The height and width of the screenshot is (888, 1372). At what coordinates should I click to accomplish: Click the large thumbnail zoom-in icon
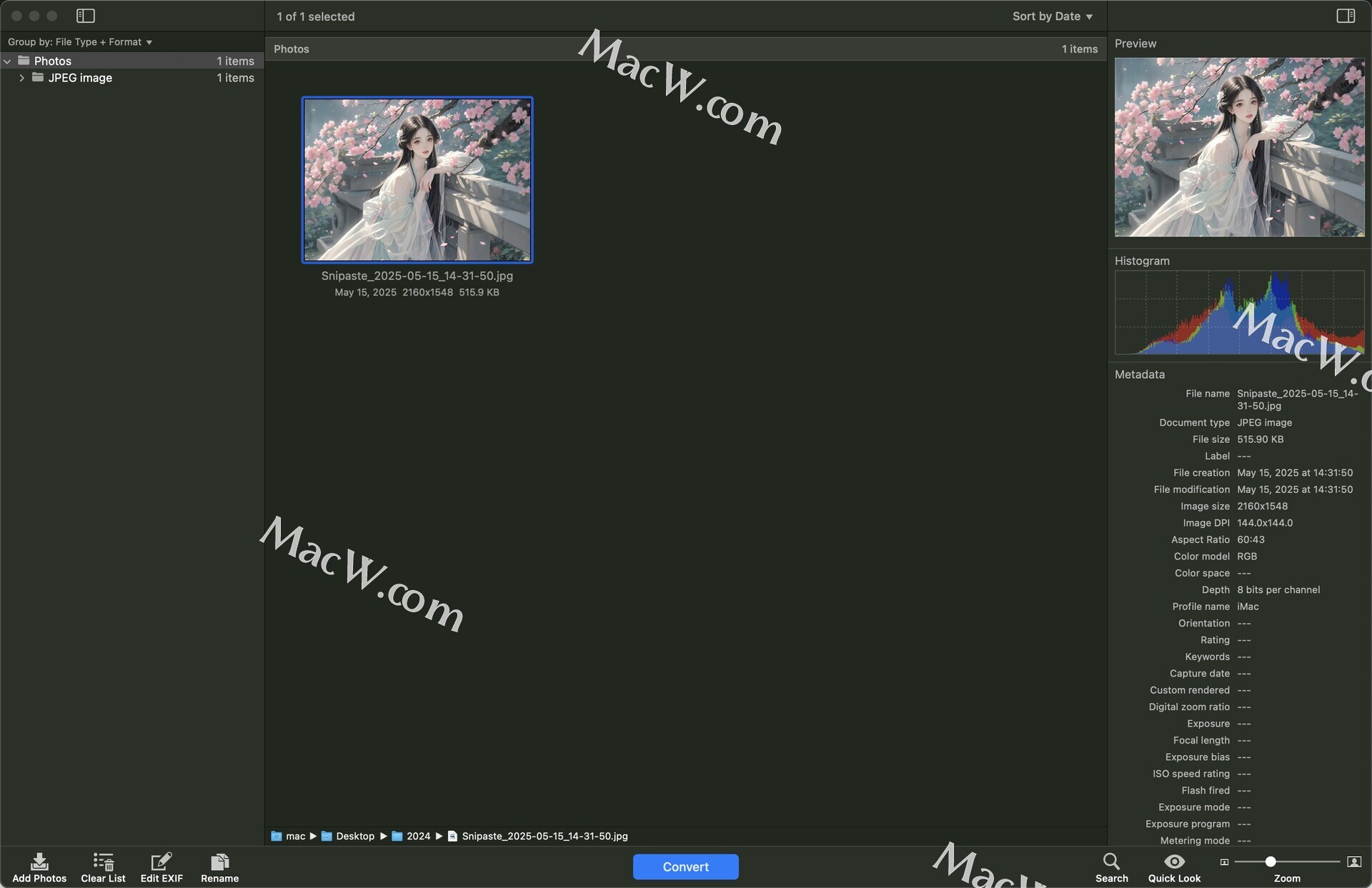(1354, 862)
